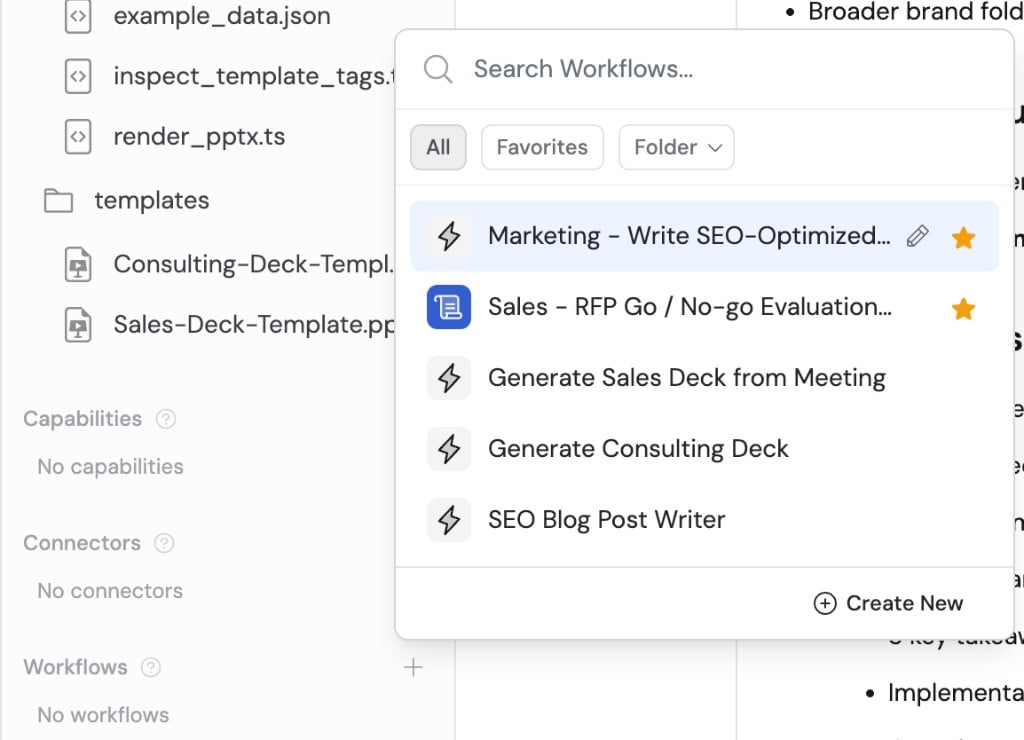Select Sales – RFP Go / No-go Evaluation workflow
This screenshot has width=1024, height=740.
[704, 307]
